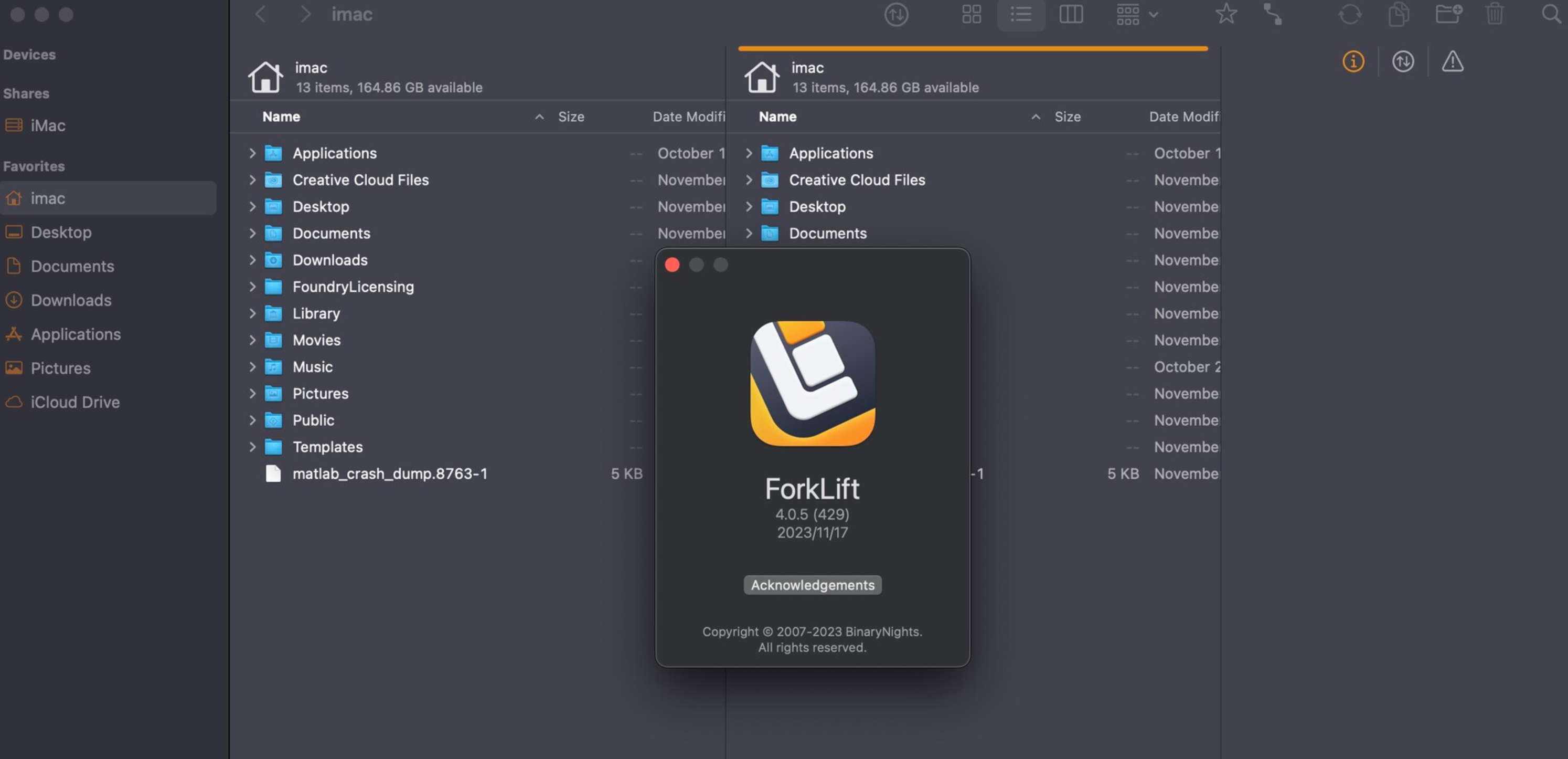This screenshot has width=1568, height=759.
Task: Expand Library folder in left pane
Action: (x=252, y=314)
